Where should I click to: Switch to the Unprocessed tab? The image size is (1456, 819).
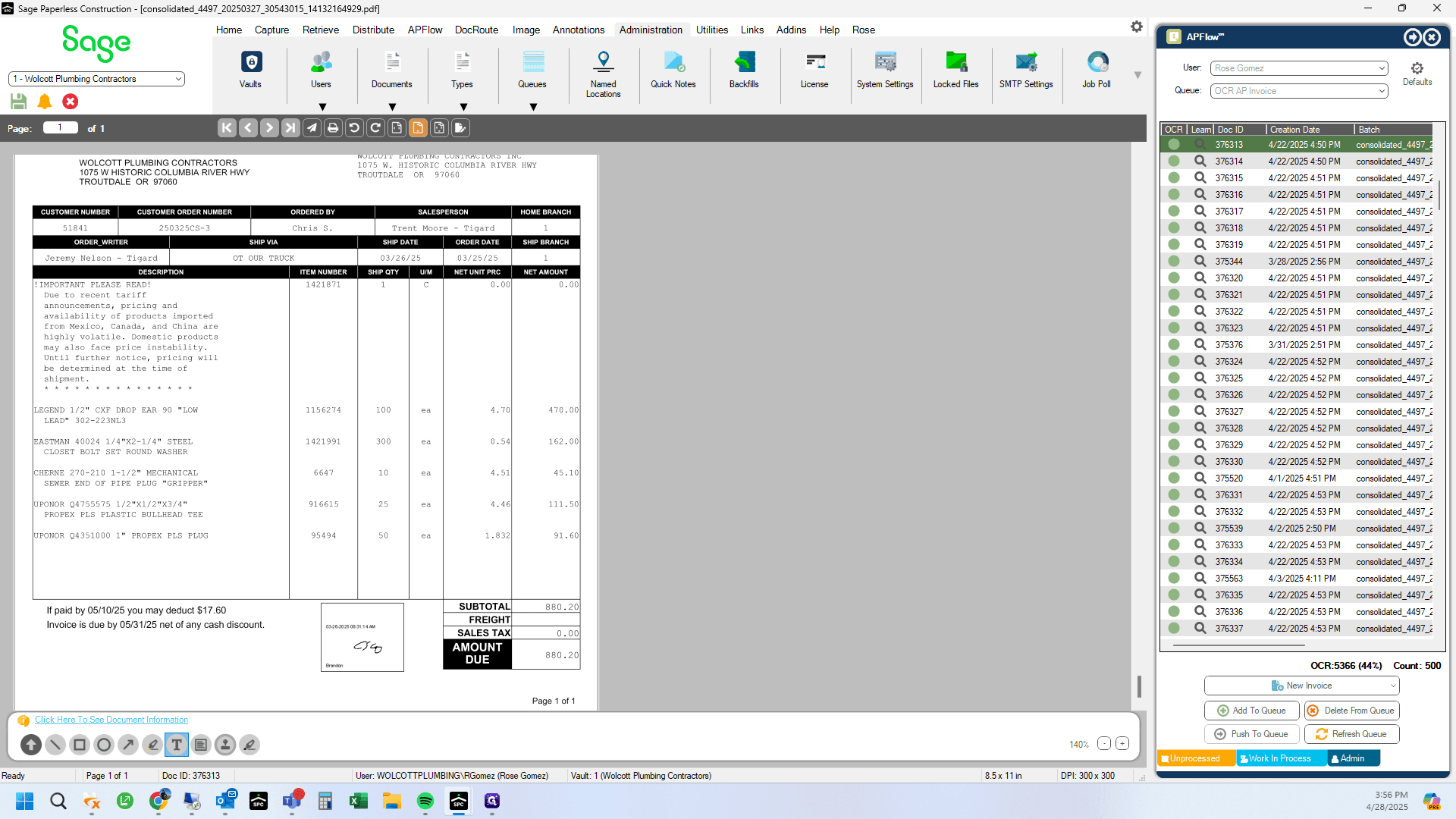1196,758
